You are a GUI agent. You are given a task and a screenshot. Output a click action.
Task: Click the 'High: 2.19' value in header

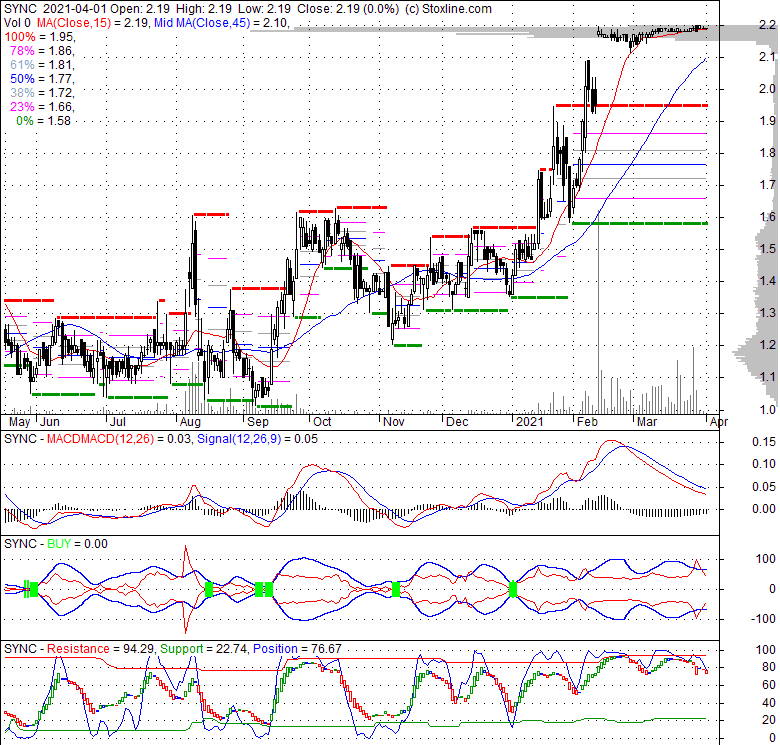click(x=203, y=8)
